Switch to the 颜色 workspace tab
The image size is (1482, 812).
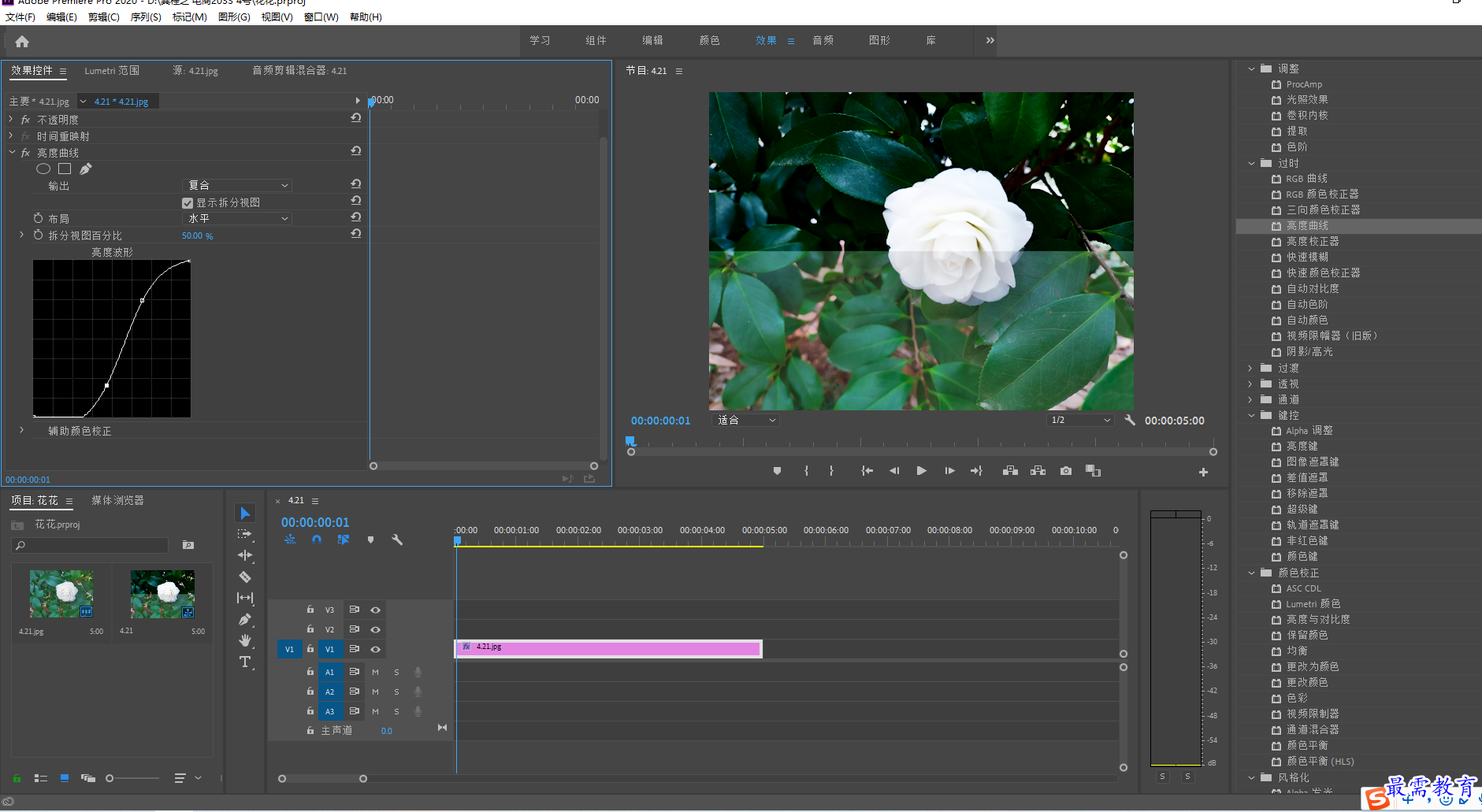(x=709, y=40)
